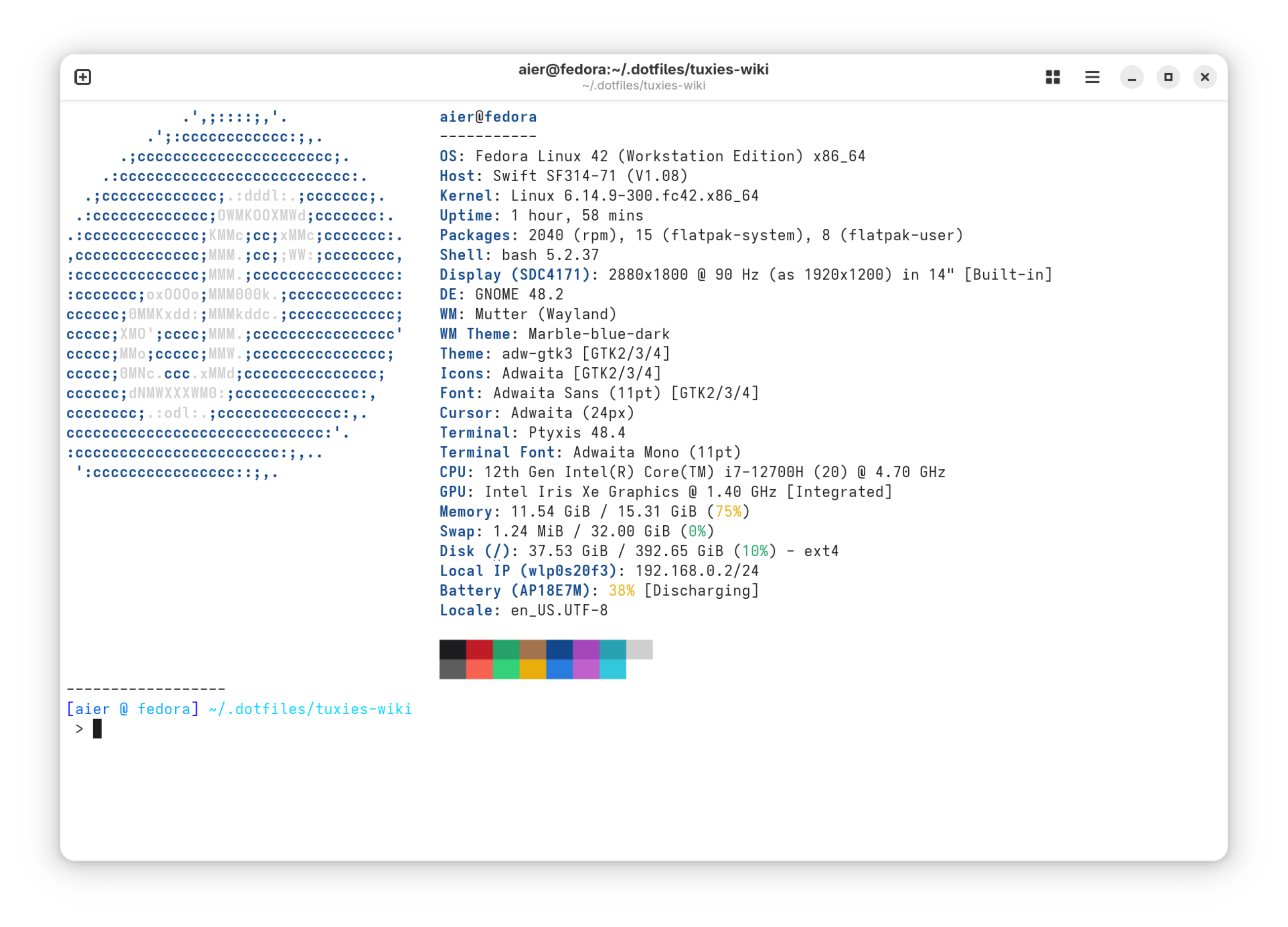This screenshot has width=1288, height=927.
Task: Click the Icons line Adwaita [GTK2/3/4]
Action: 550,374
